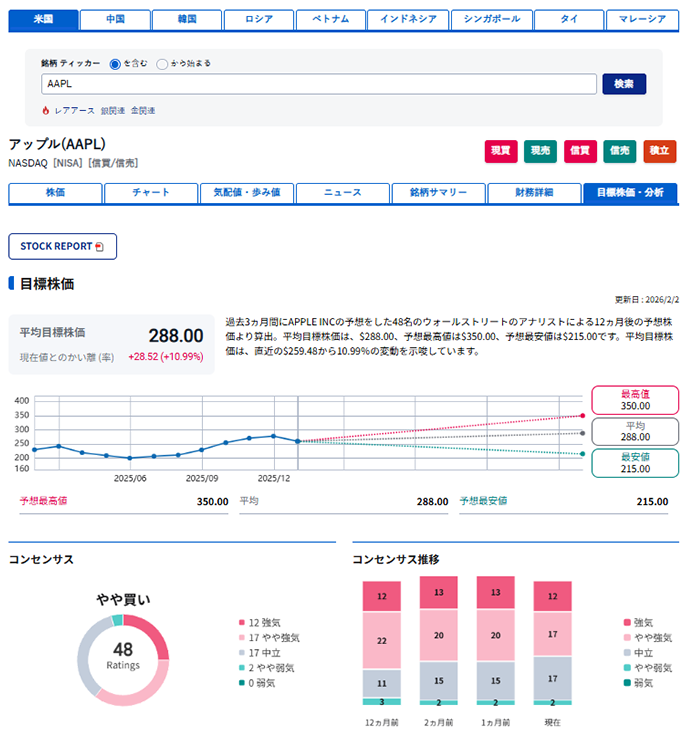Click the 予想最高値 350.00 row
Image resolution: width=690 pixels, height=736 pixels.
[124, 502]
